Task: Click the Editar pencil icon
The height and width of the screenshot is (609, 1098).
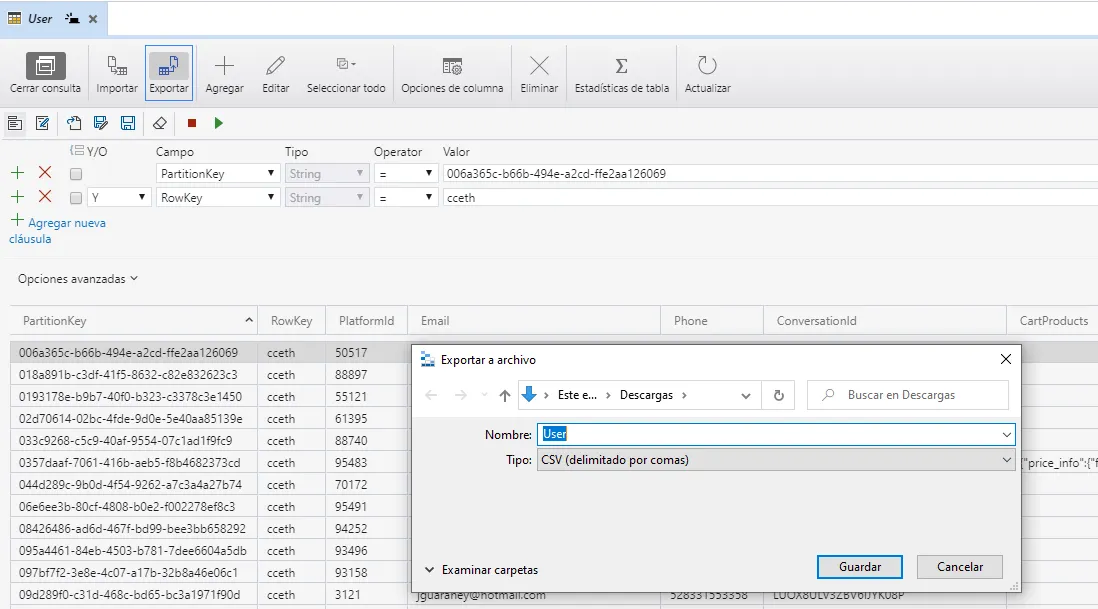Action: click(275, 66)
